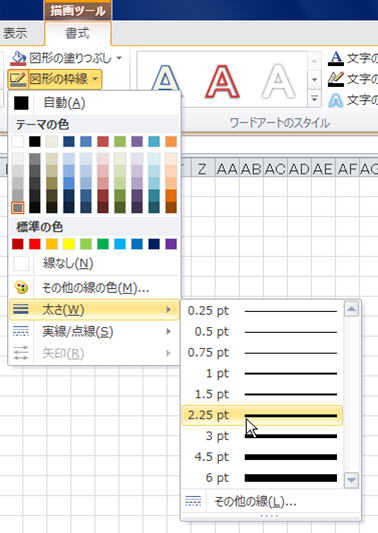Screen dimensions: 378x533
Task: Pick the 自動 black color swatch
Action: click(21, 103)
